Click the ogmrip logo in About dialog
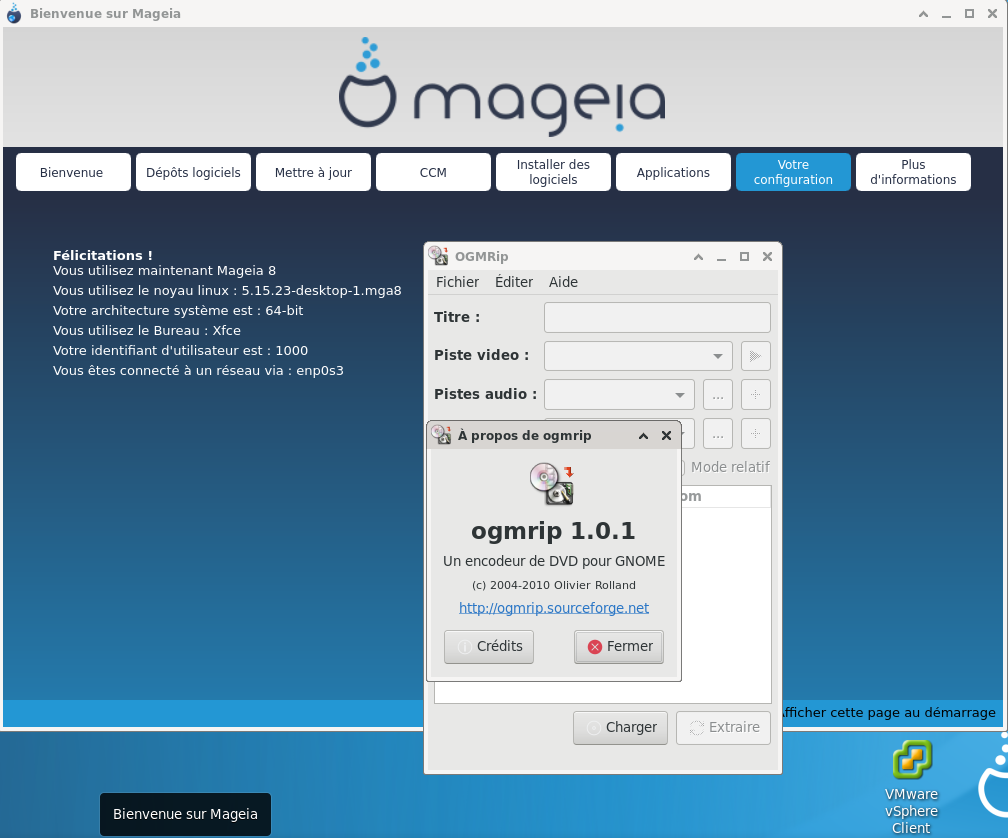1008x838 pixels. 552,484
